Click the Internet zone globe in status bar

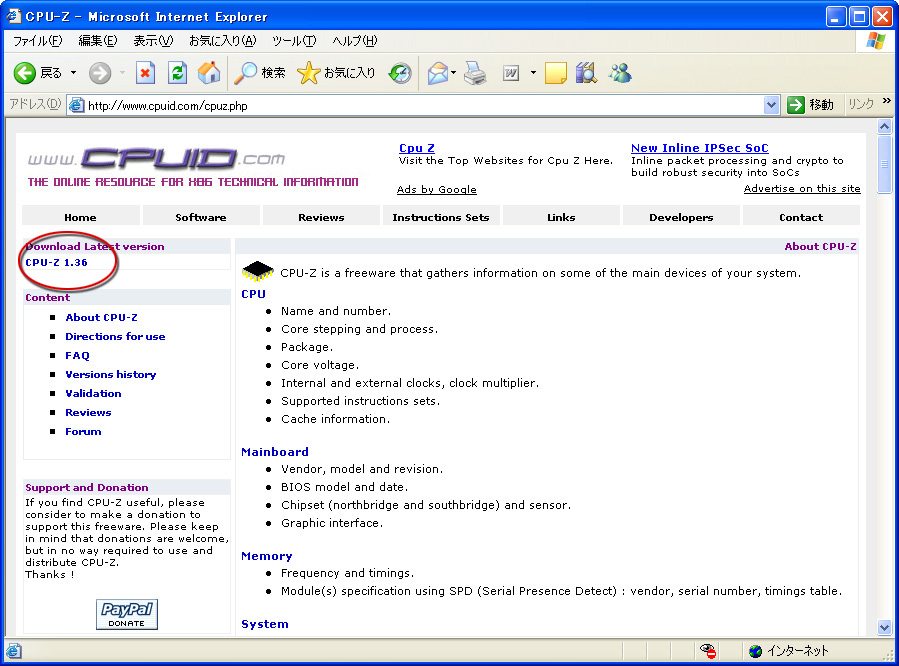point(756,651)
